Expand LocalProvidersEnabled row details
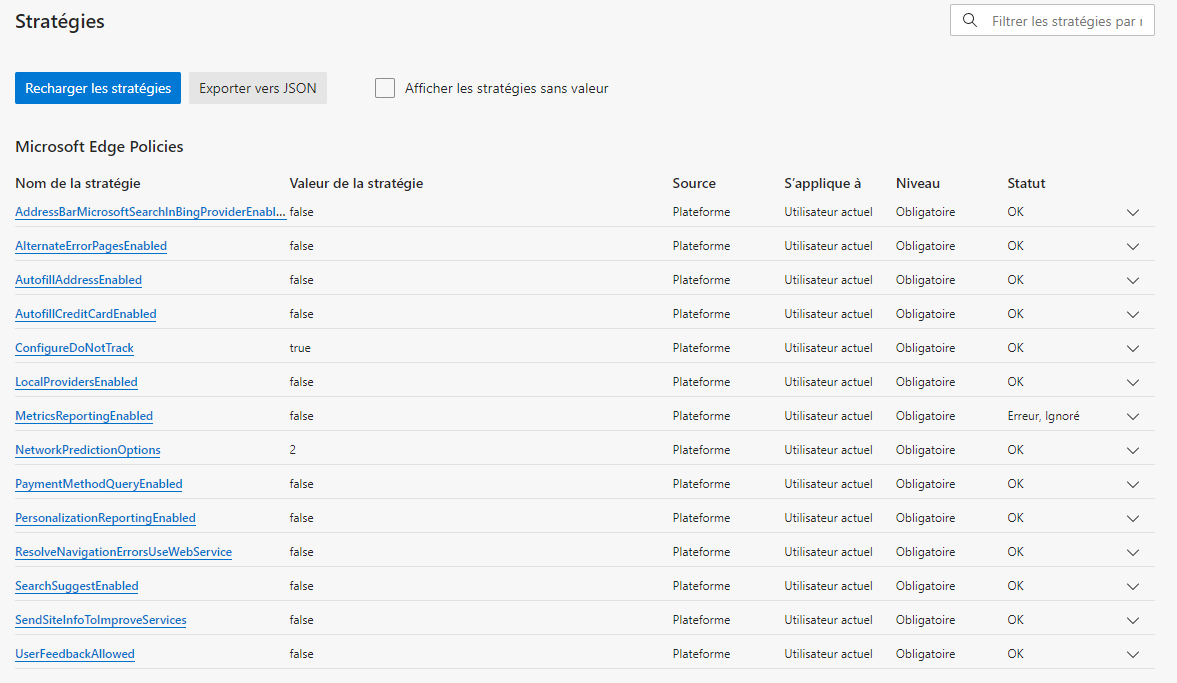Viewport: 1177px width, 683px height. 1133,383
